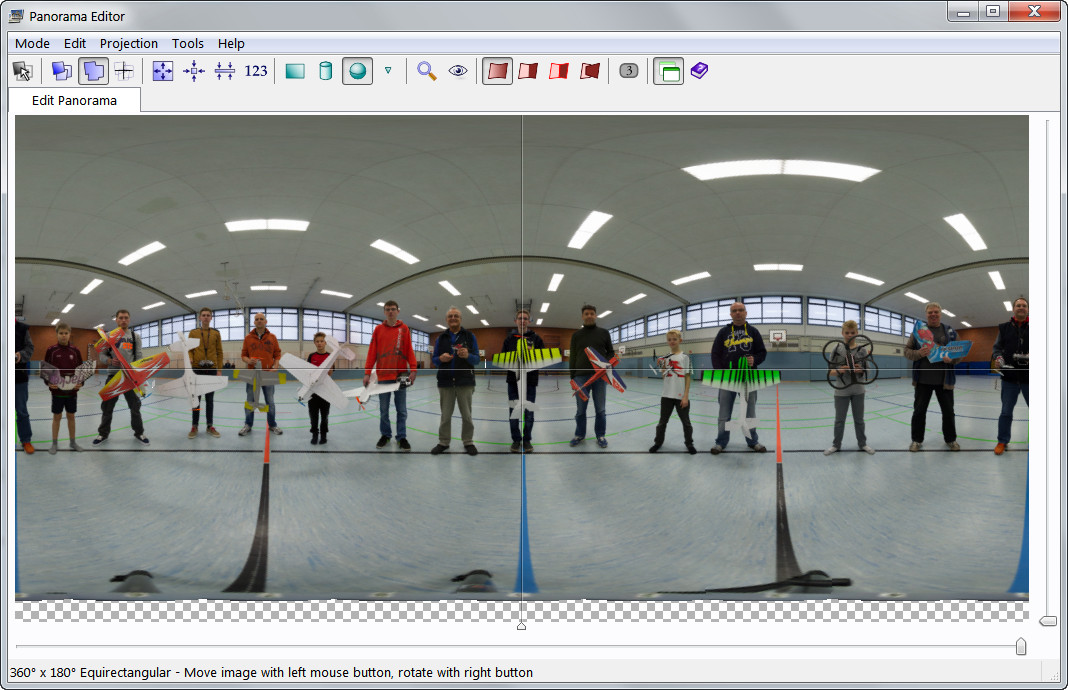Click the vertical field-of-view slider handle
The height and width of the screenshot is (690, 1068).
tap(1047, 621)
